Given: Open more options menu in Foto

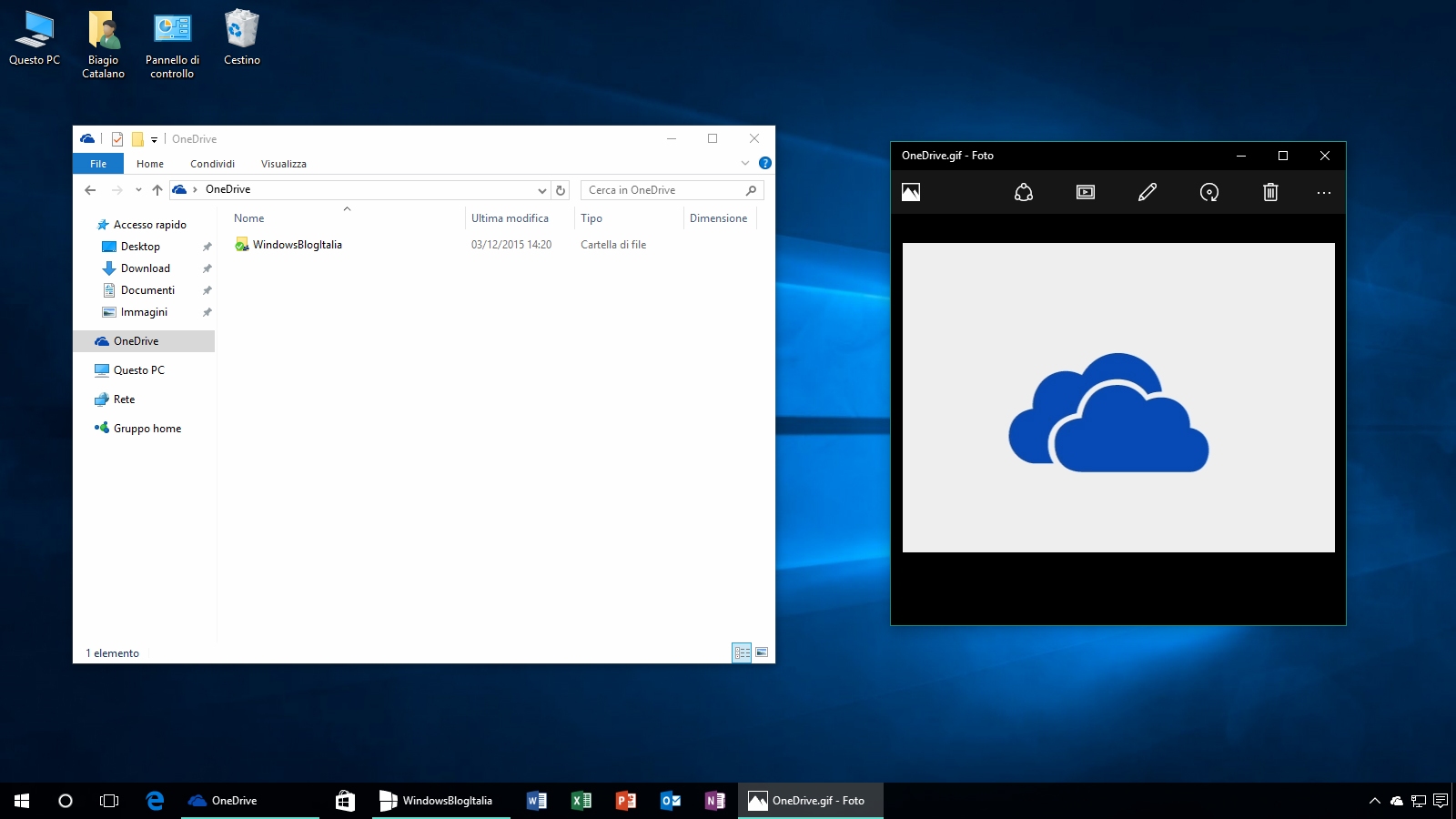Looking at the screenshot, I should click(1323, 192).
